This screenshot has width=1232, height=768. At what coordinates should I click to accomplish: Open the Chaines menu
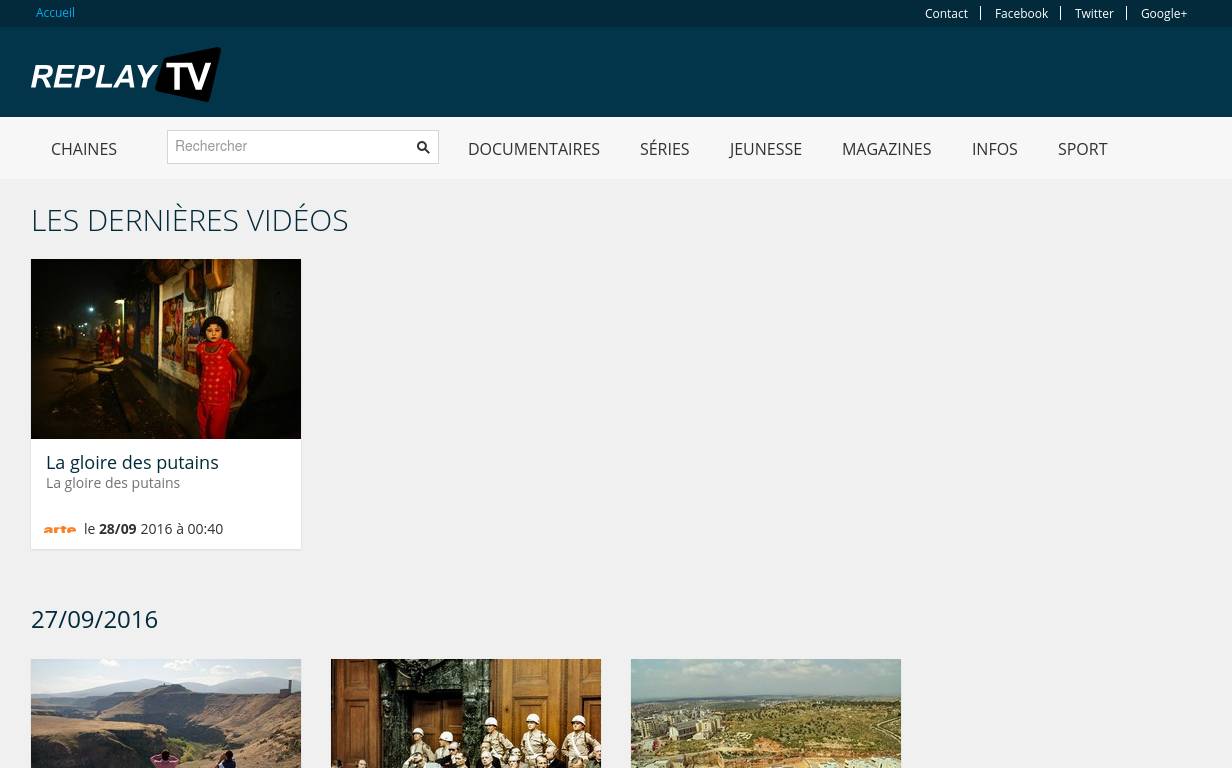(84, 149)
